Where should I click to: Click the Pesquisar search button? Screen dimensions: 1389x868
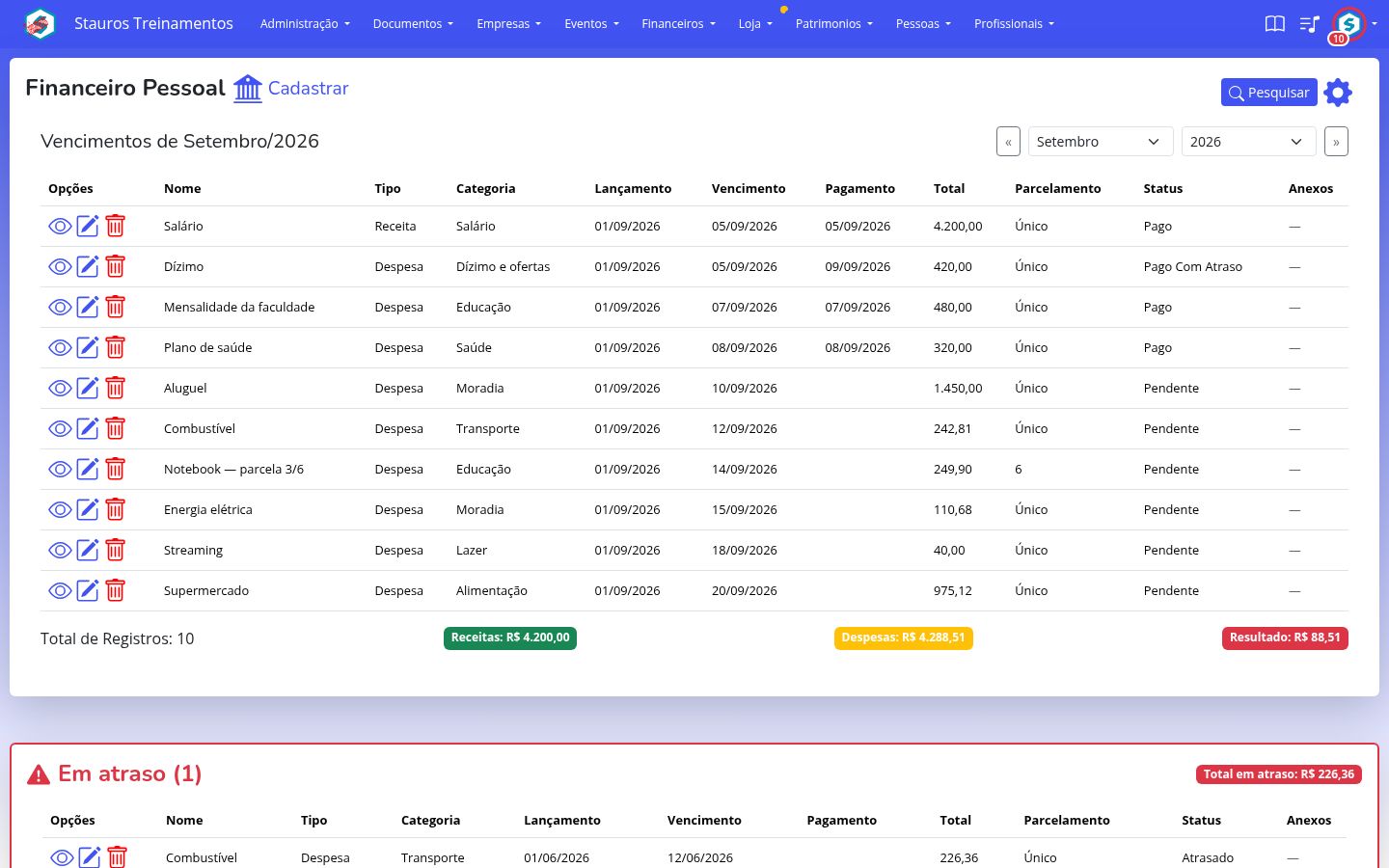click(x=1268, y=93)
